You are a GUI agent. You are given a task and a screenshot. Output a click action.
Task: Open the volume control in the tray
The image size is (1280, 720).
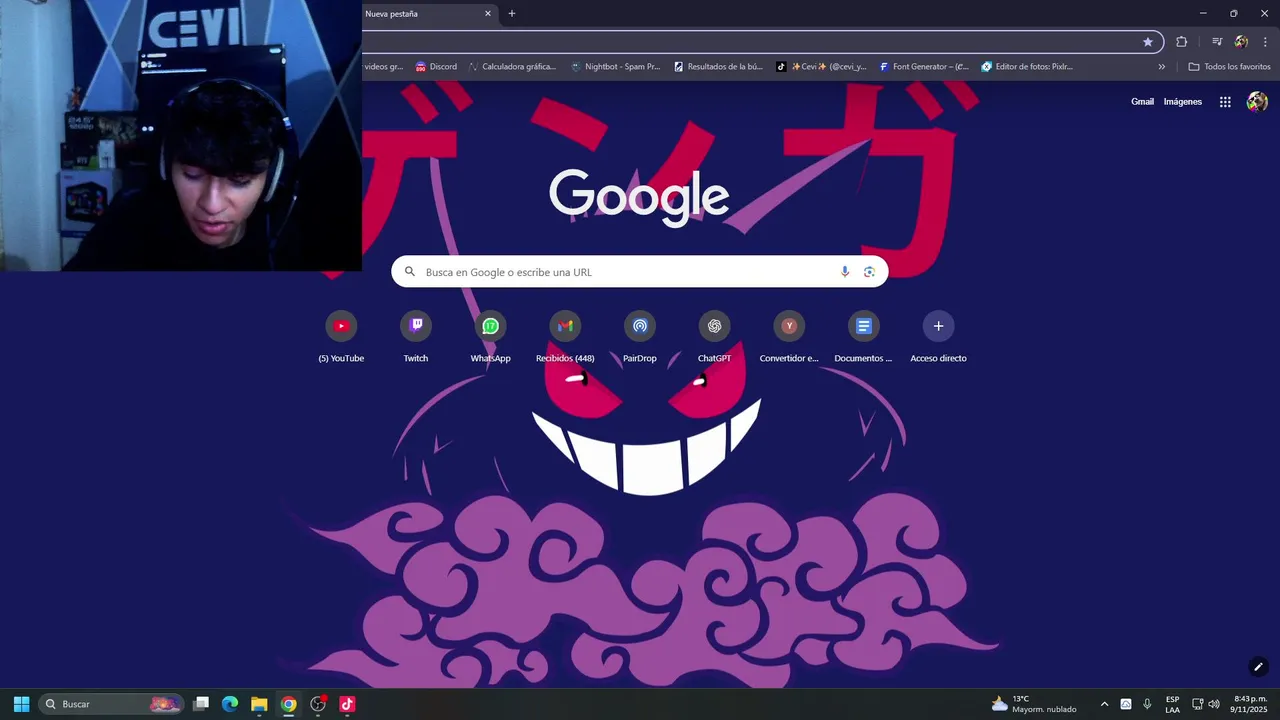[x=1214, y=704]
